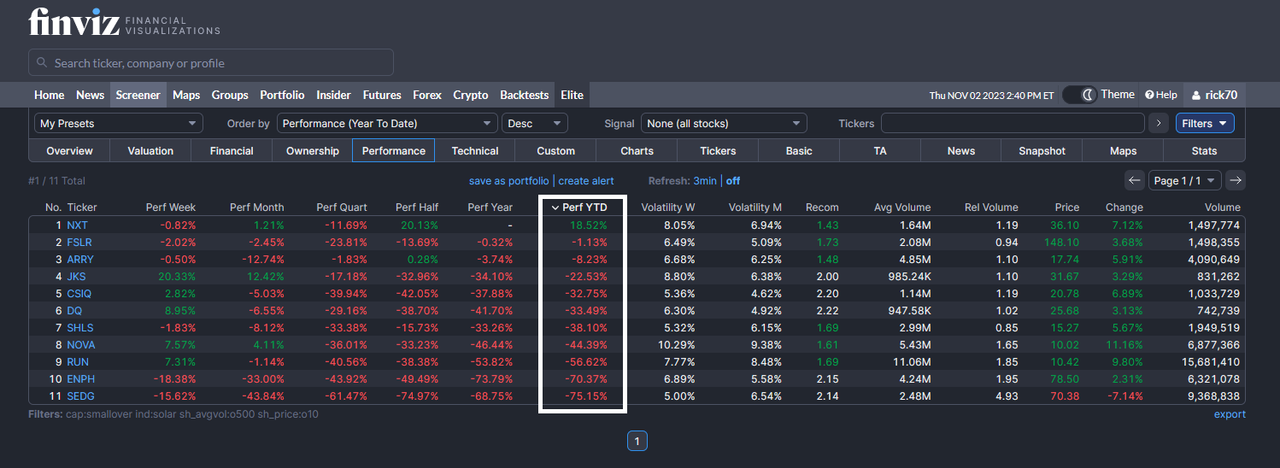Switch to the Financial tab
The width and height of the screenshot is (1280, 468).
(232, 151)
